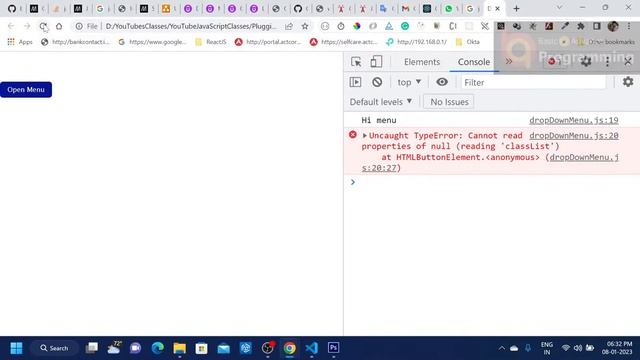The image size is (640, 360).
Task: Open the Okta bookmarks folder
Action: point(468,42)
